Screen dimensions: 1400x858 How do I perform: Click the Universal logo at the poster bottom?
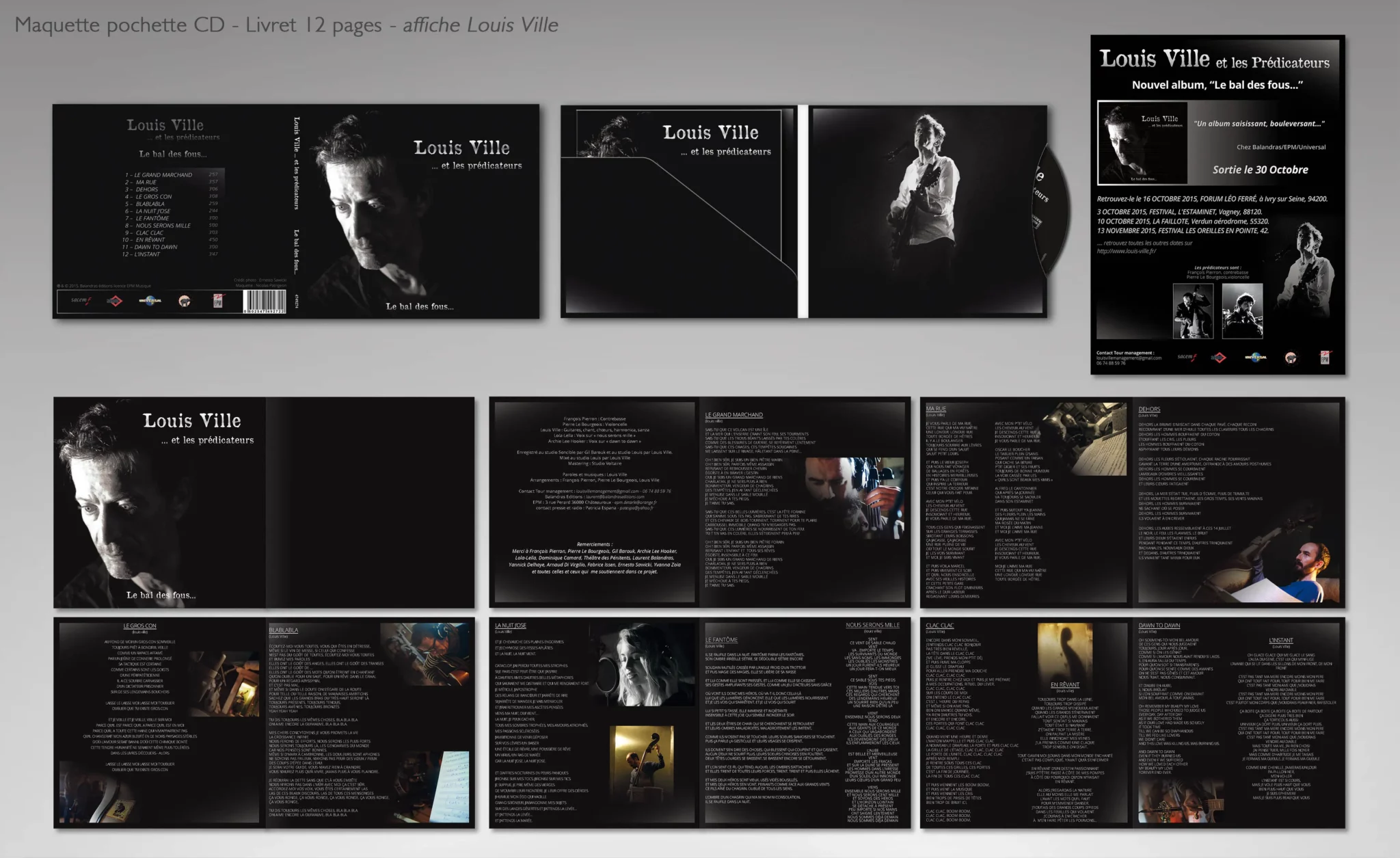point(1255,357)
